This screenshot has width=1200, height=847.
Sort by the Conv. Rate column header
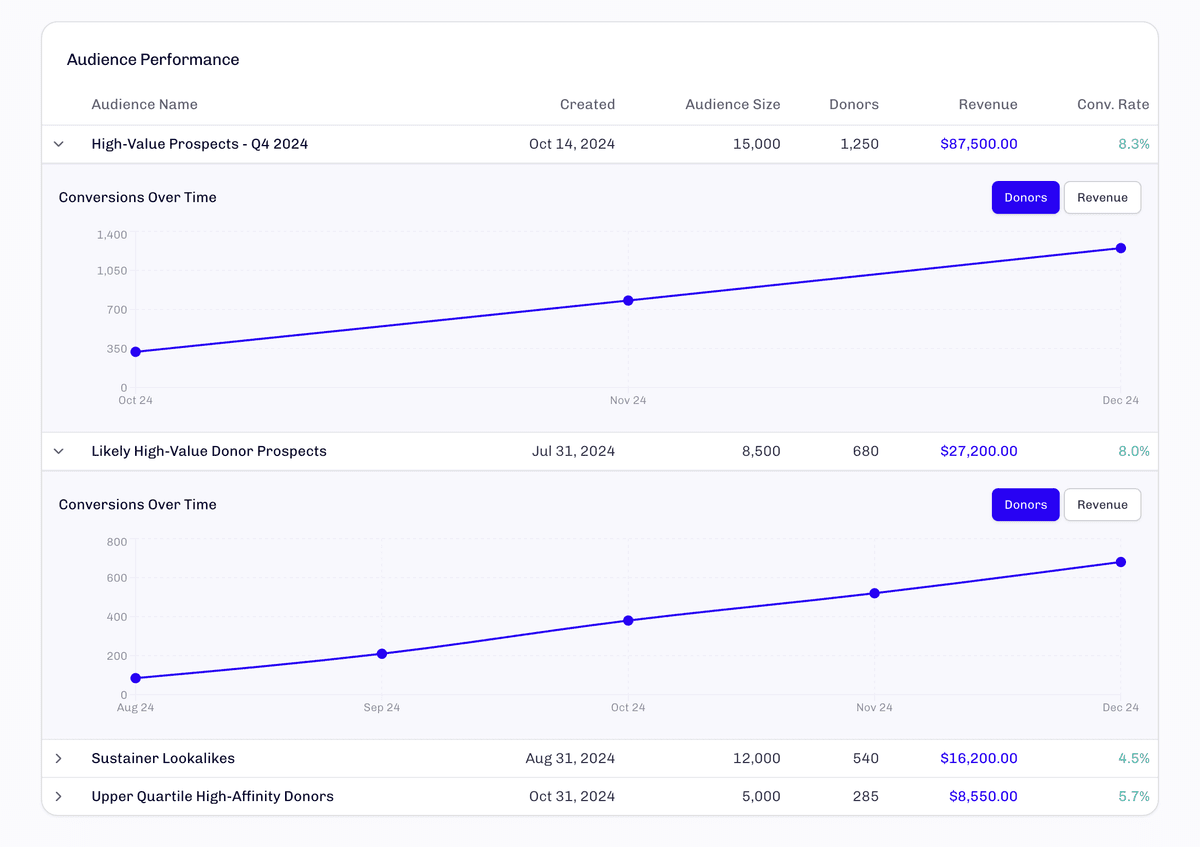[x=1112, y=104]
